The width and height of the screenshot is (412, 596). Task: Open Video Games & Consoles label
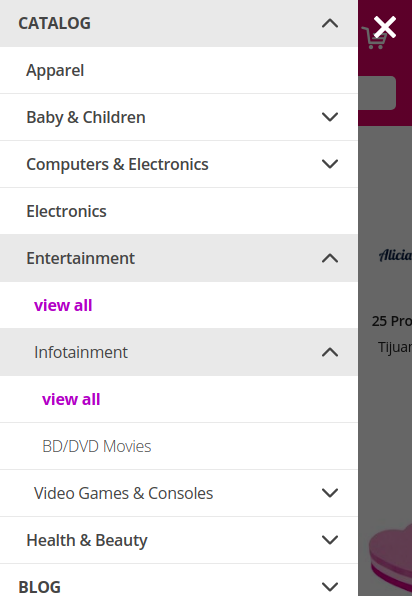[124, 493]
